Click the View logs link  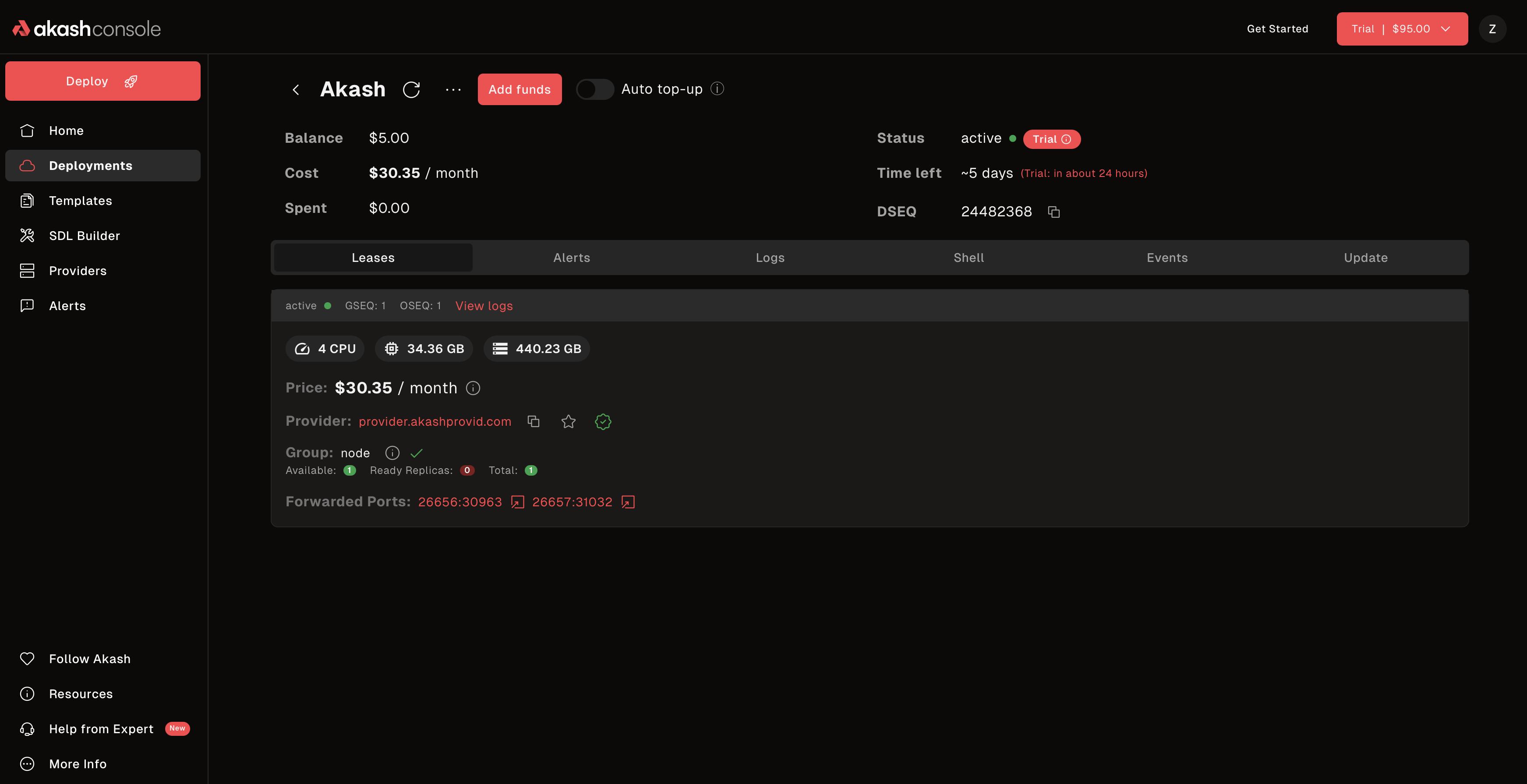tap(484, 306)
